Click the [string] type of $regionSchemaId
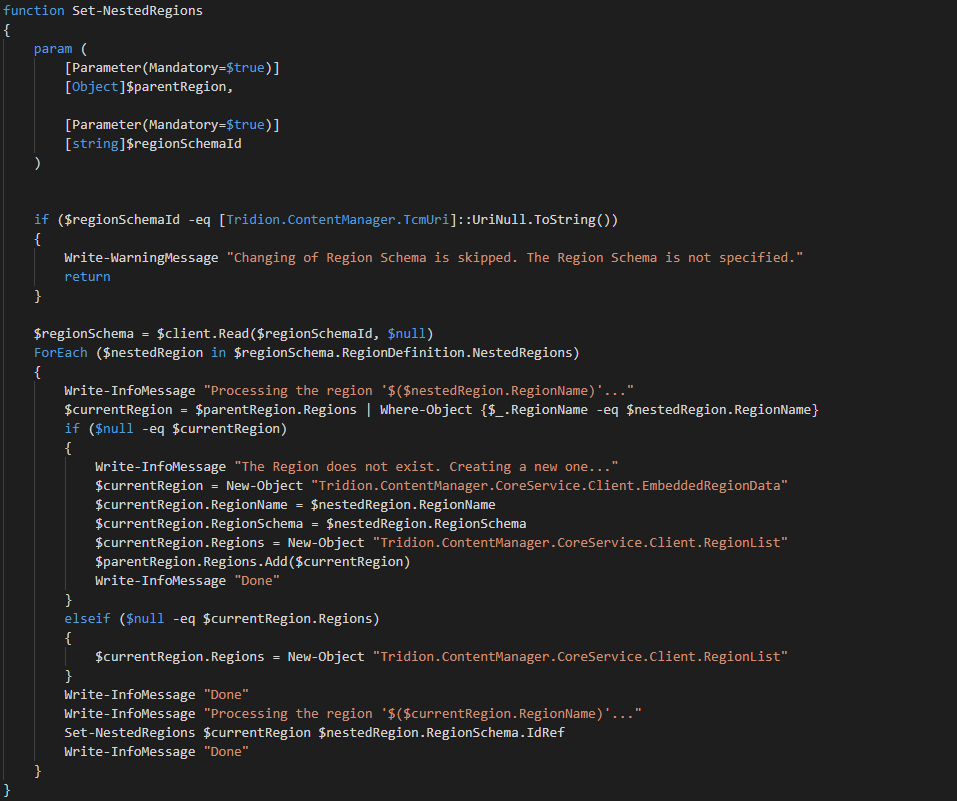Screen dimensions: 957x801 [x=95, y=143]
